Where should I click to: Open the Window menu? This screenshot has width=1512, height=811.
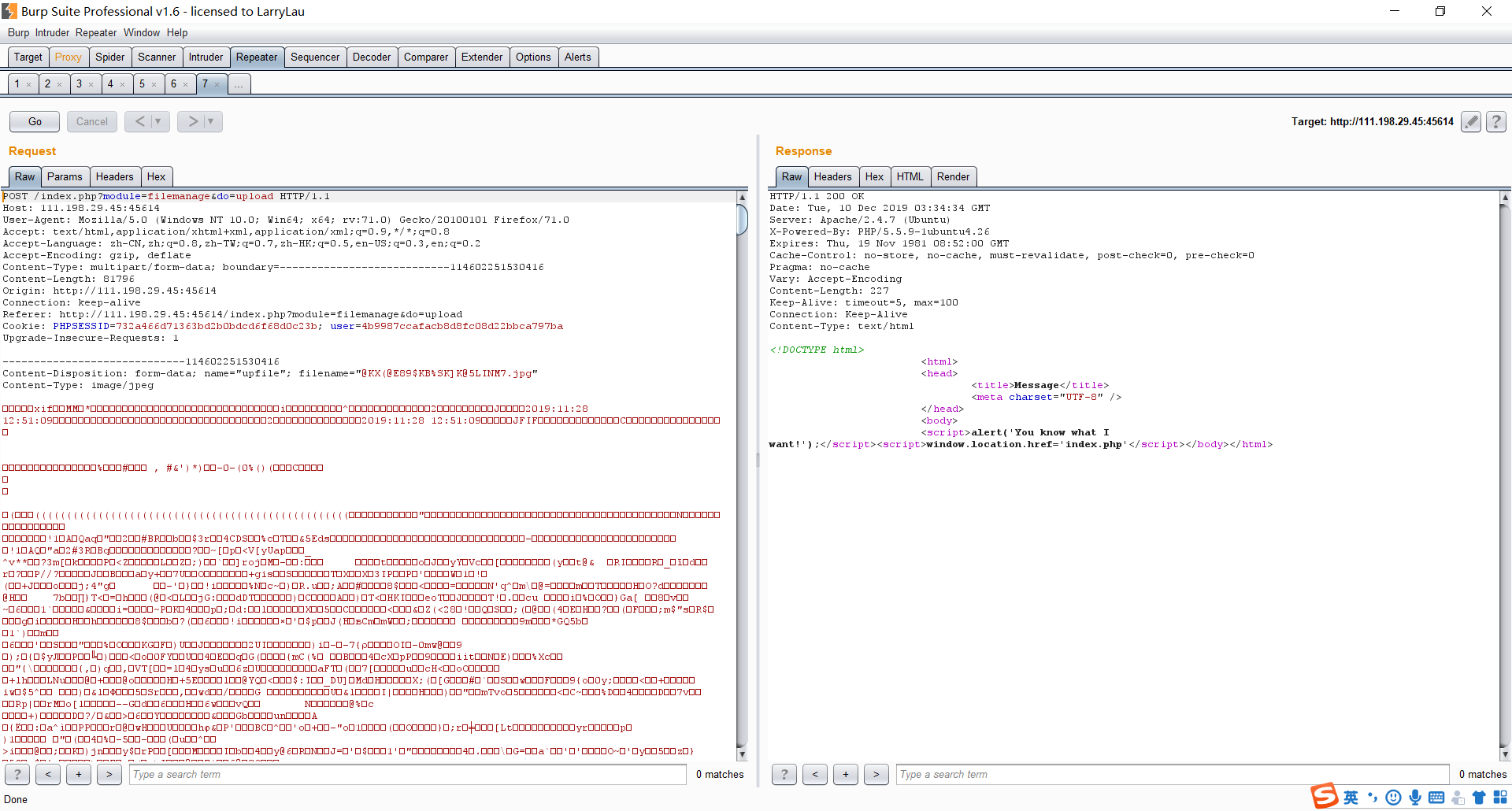point(141,32)
